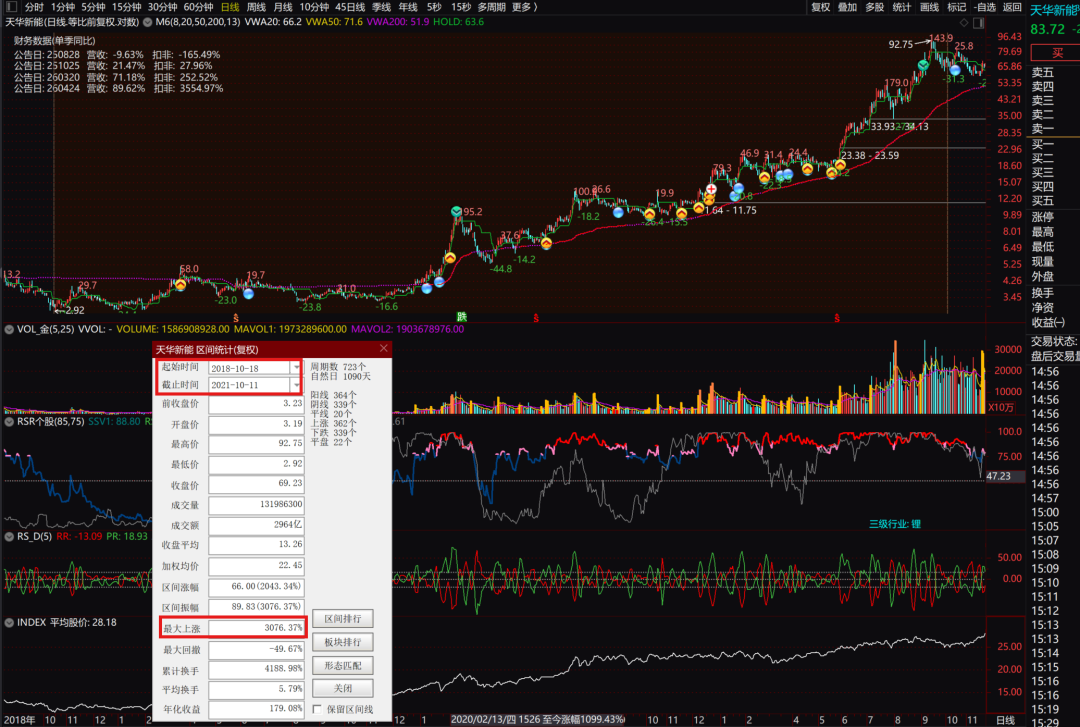This screenshot has height=727, width=1080.
Task: Open the 截止时间 date dropdown arrow
Action: click(296, 385)
